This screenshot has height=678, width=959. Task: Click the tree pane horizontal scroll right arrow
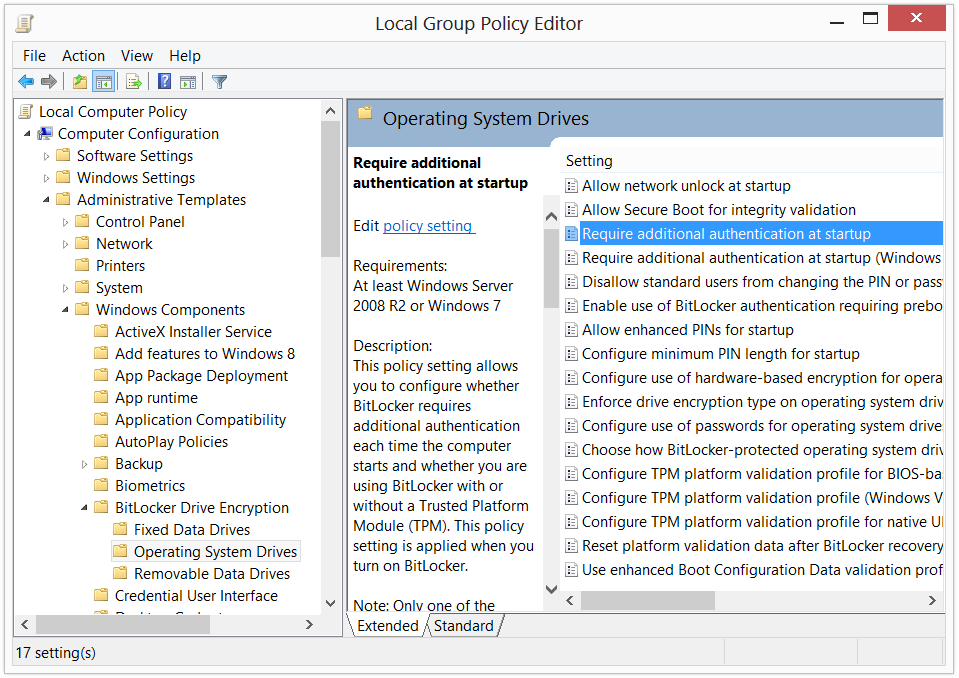[x=309, y=624]
